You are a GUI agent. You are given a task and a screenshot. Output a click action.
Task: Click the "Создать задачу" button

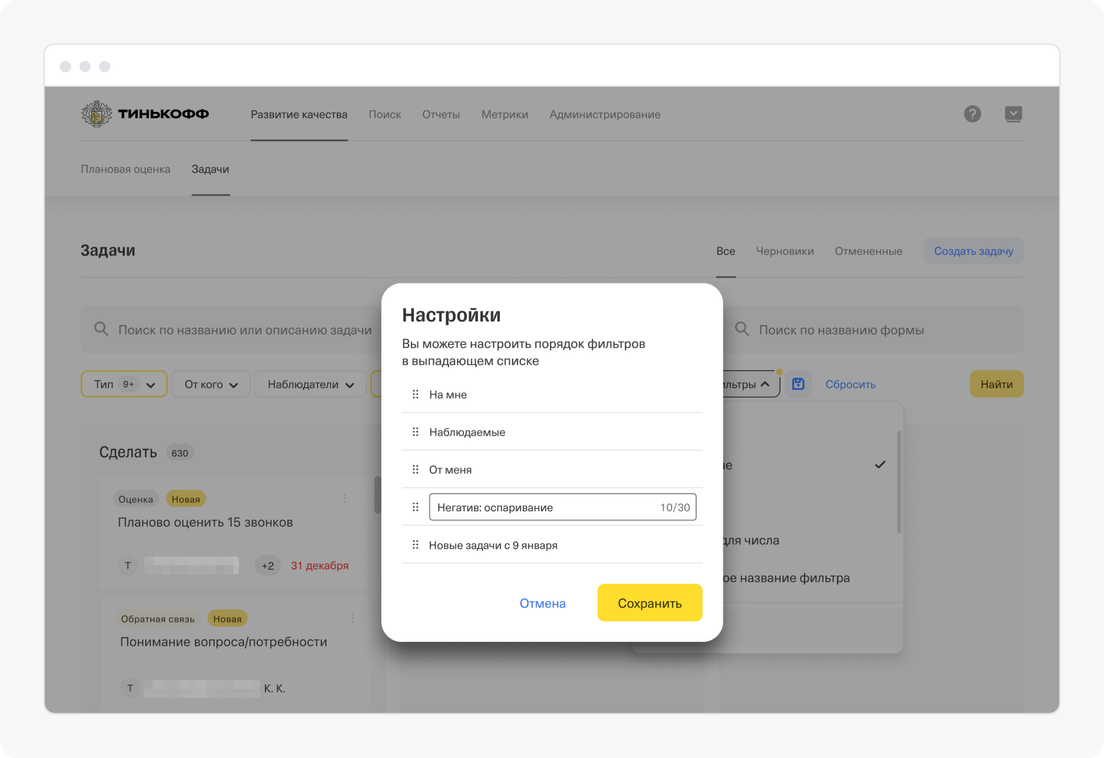pyautogui.click(x=974, y=251)
